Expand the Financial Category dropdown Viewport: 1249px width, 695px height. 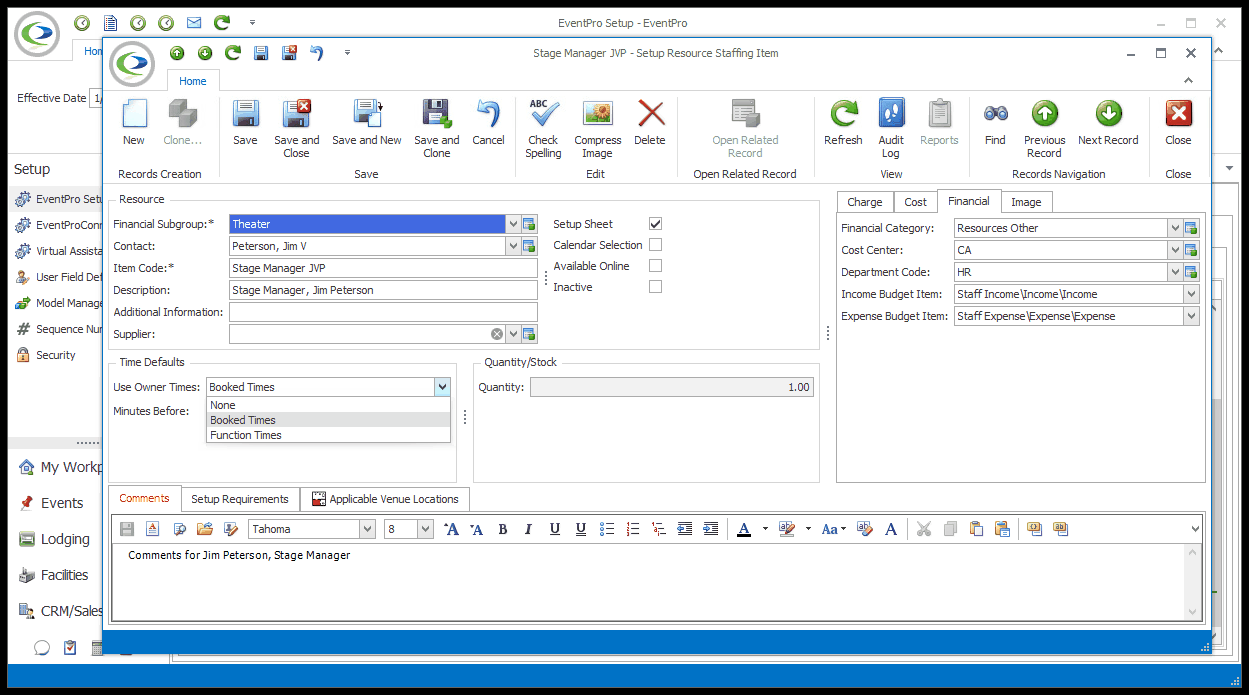tap(1175, 228)
